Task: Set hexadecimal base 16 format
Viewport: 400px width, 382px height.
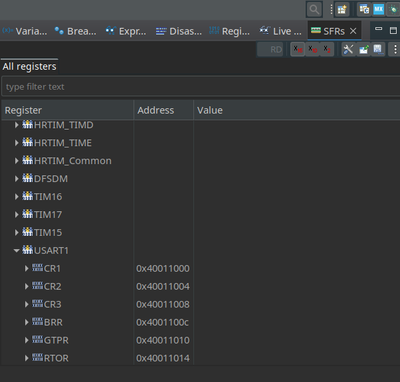Action: [x=298, y=50]
